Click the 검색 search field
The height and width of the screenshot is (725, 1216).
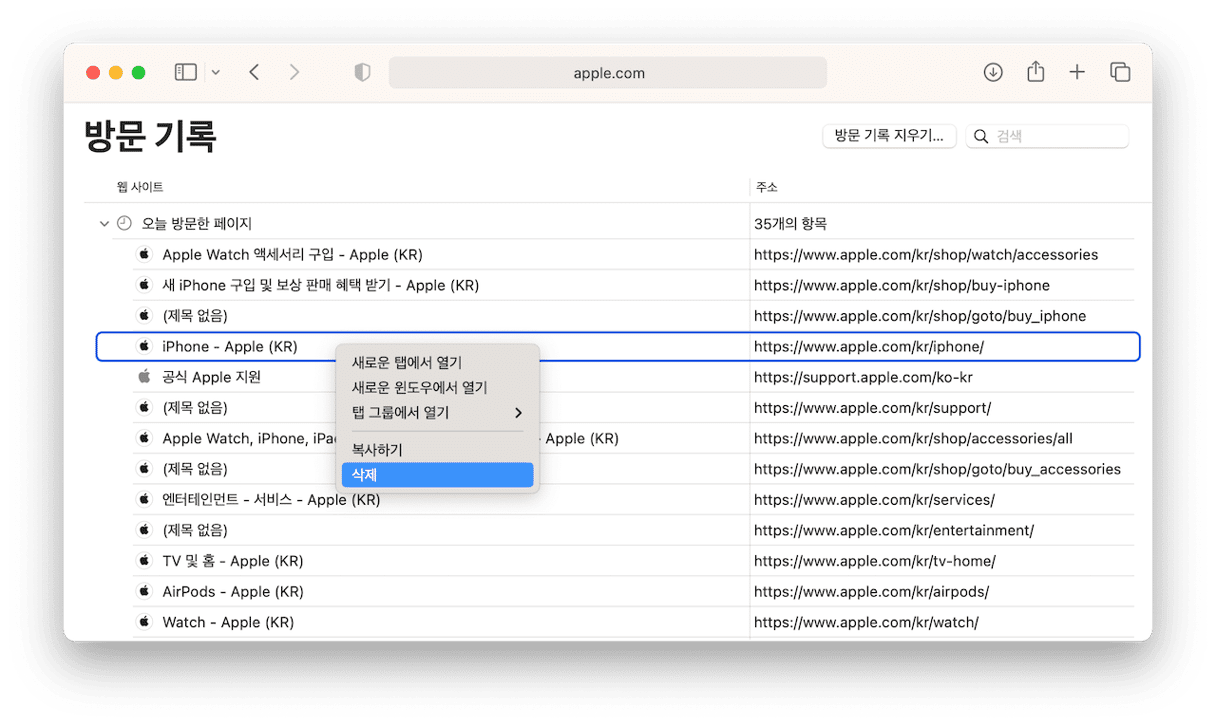tap(1047, 136)
